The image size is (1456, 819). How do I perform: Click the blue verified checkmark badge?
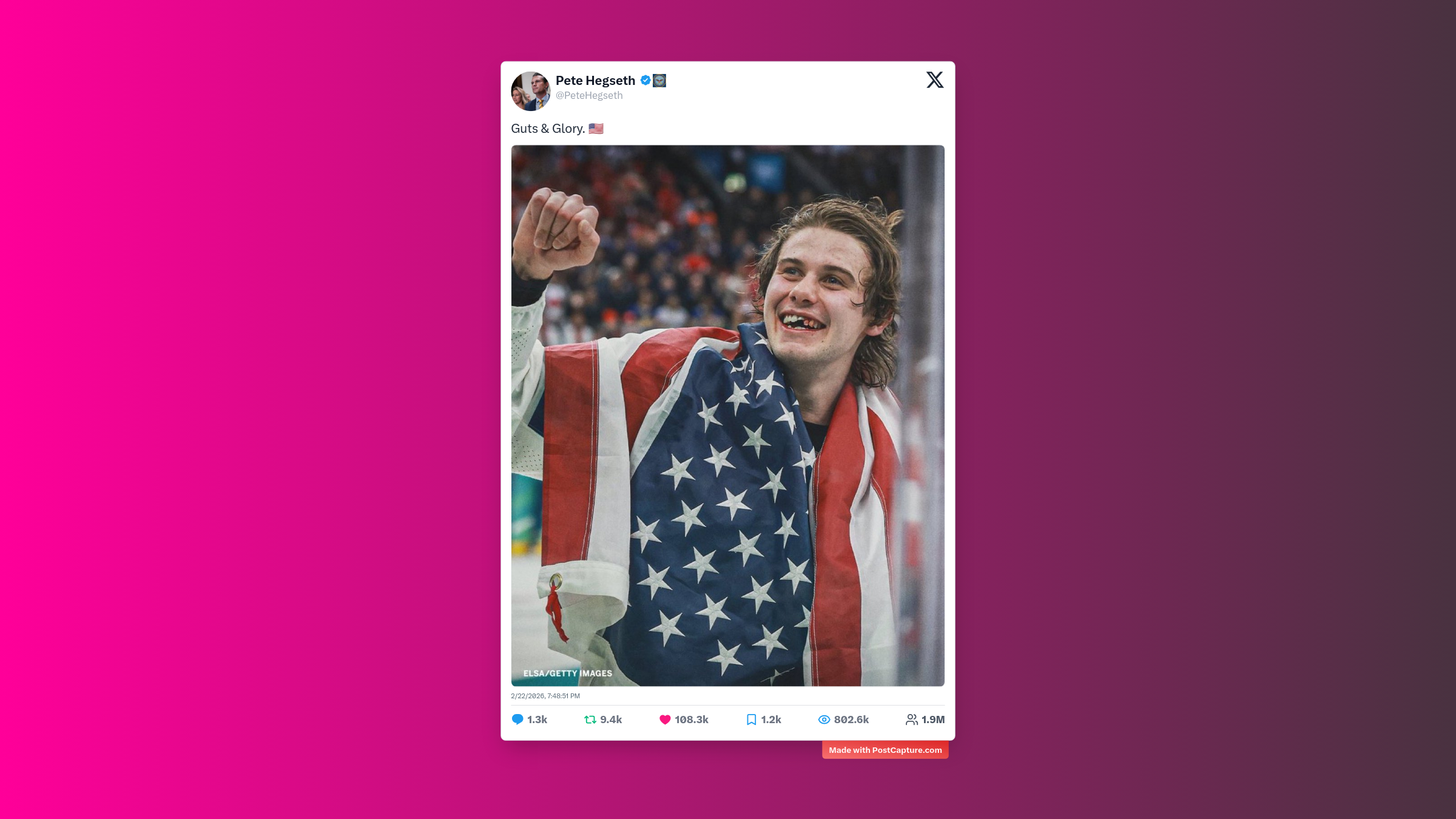pyautogui.click(x=645, y=80)
